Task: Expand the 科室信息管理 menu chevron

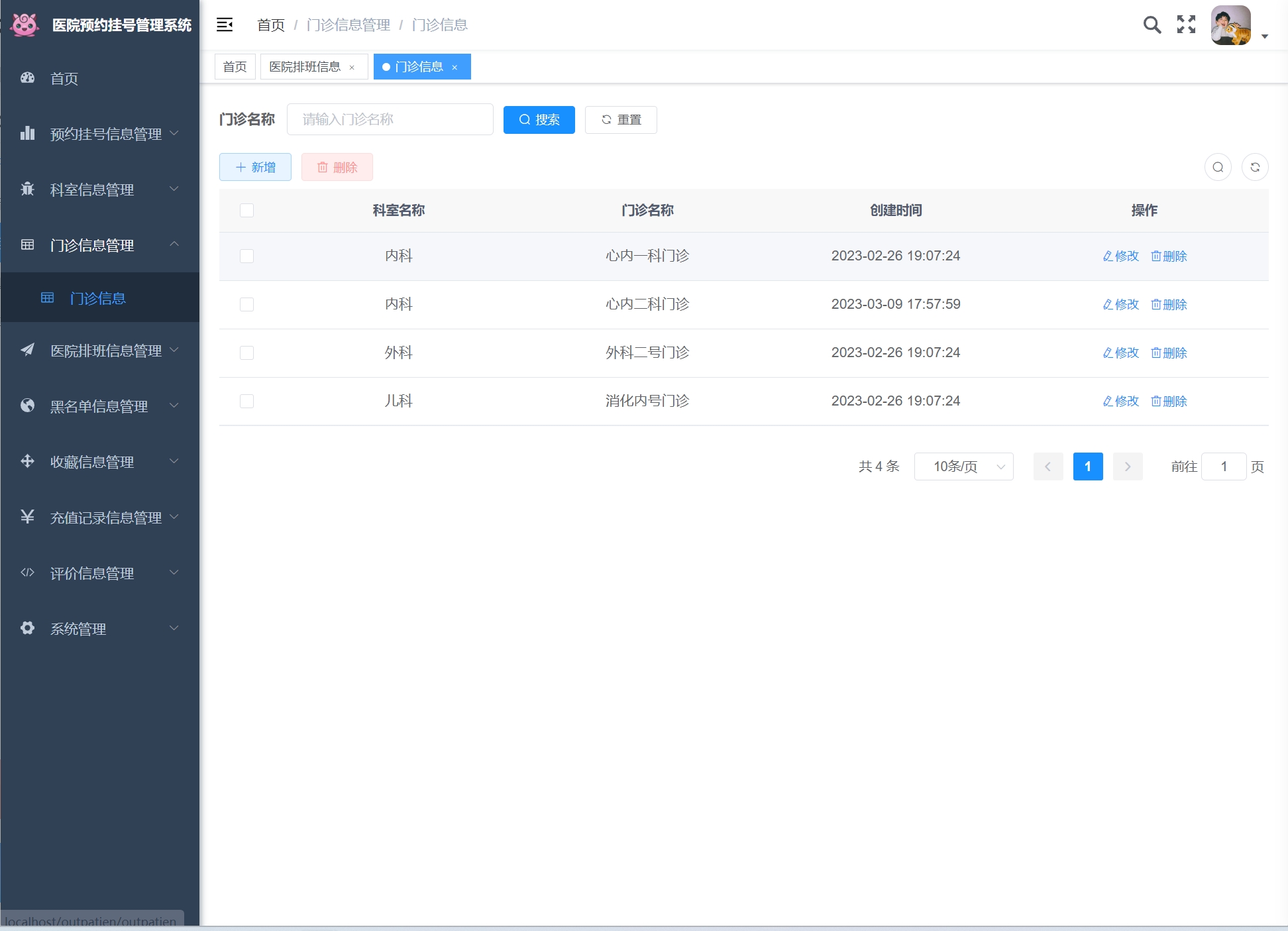Action: point(174,188)
